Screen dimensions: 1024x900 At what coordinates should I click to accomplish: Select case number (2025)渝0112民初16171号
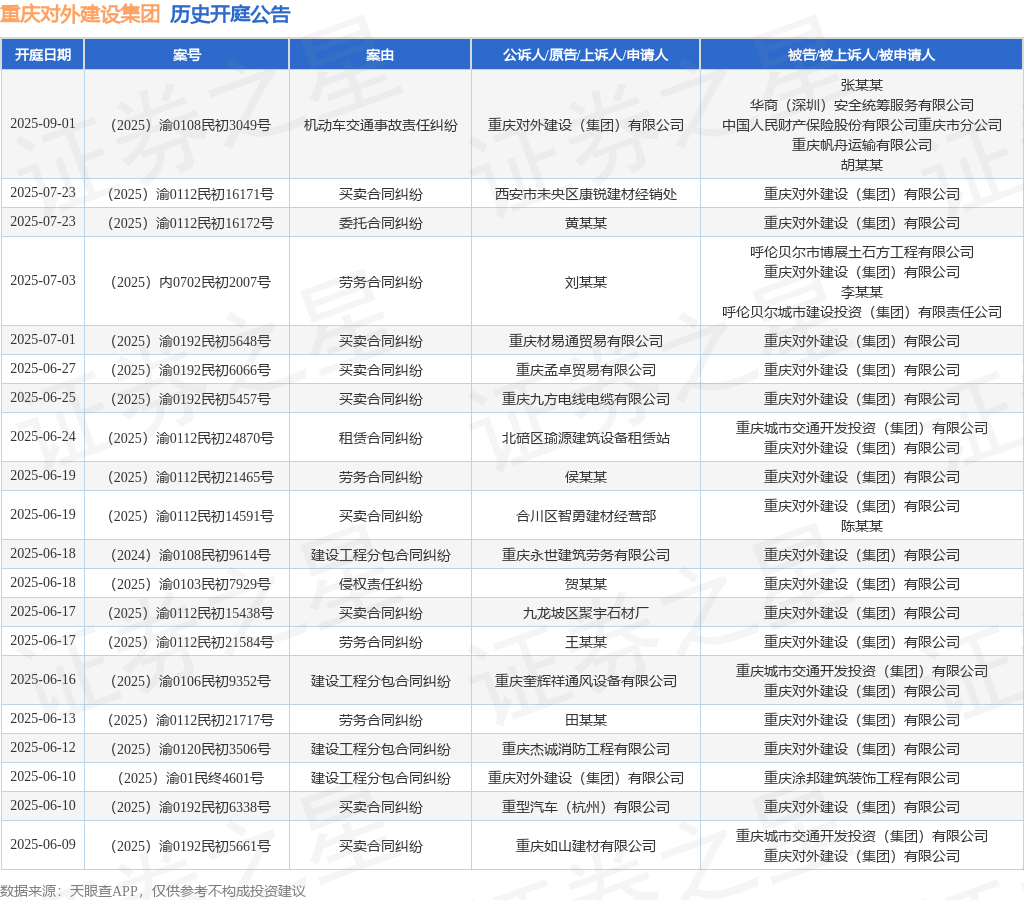pyautogui.click(x=190, y=194)
